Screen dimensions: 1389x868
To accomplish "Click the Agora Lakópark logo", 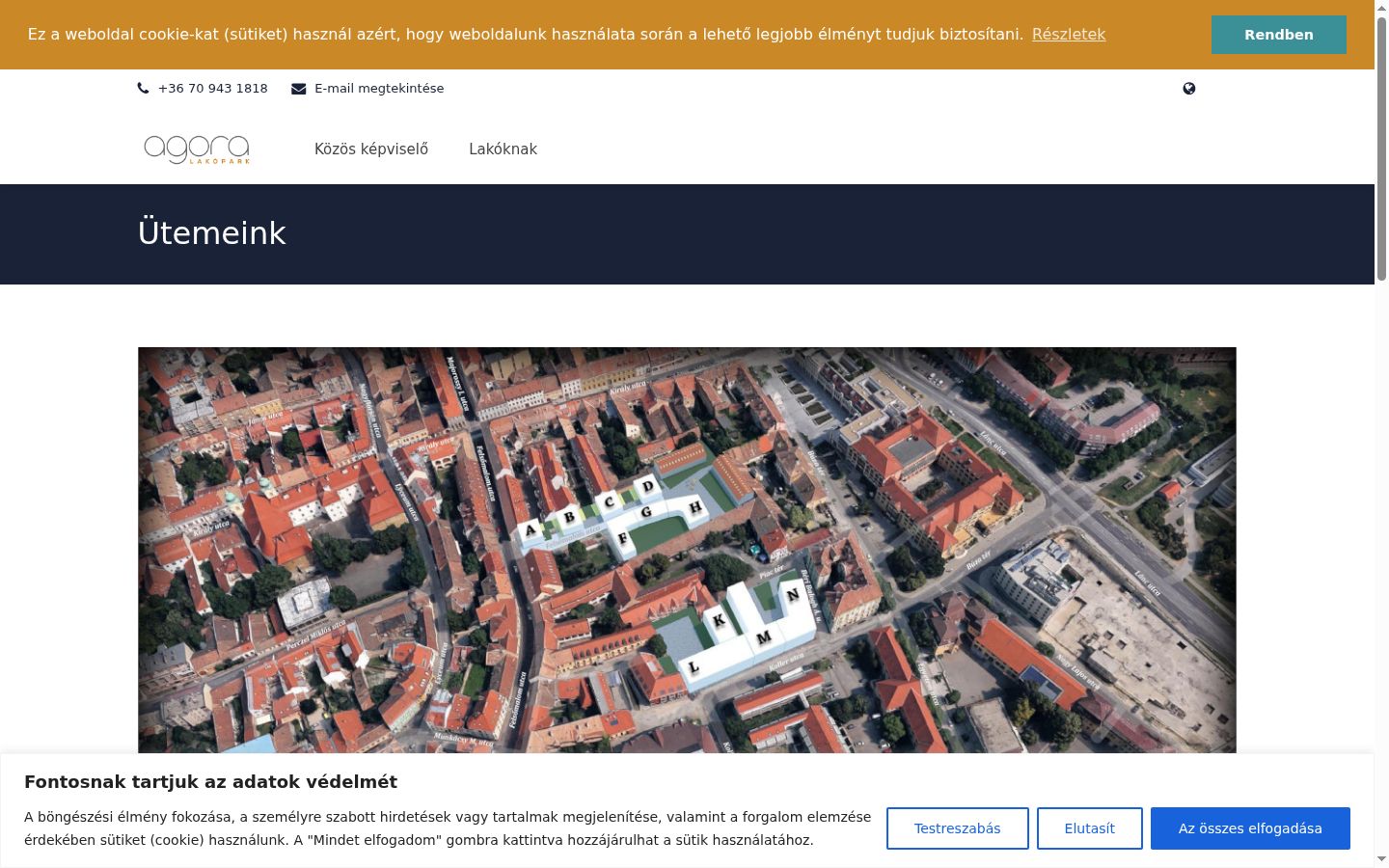I will (197, 149).
